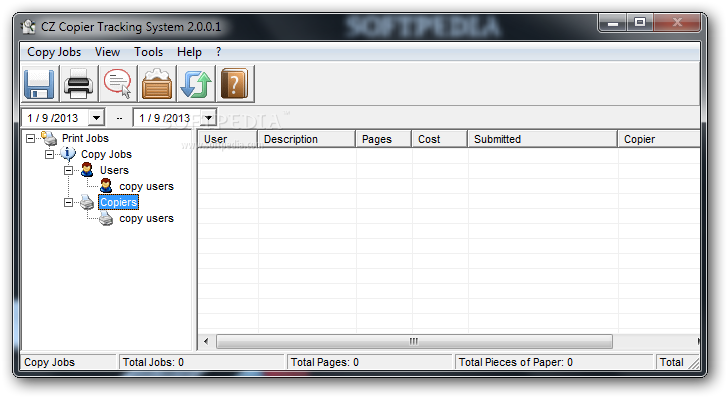The image size is (728, 398).
Task: Open the Copy Jobs menu
Action: point(54,52)
